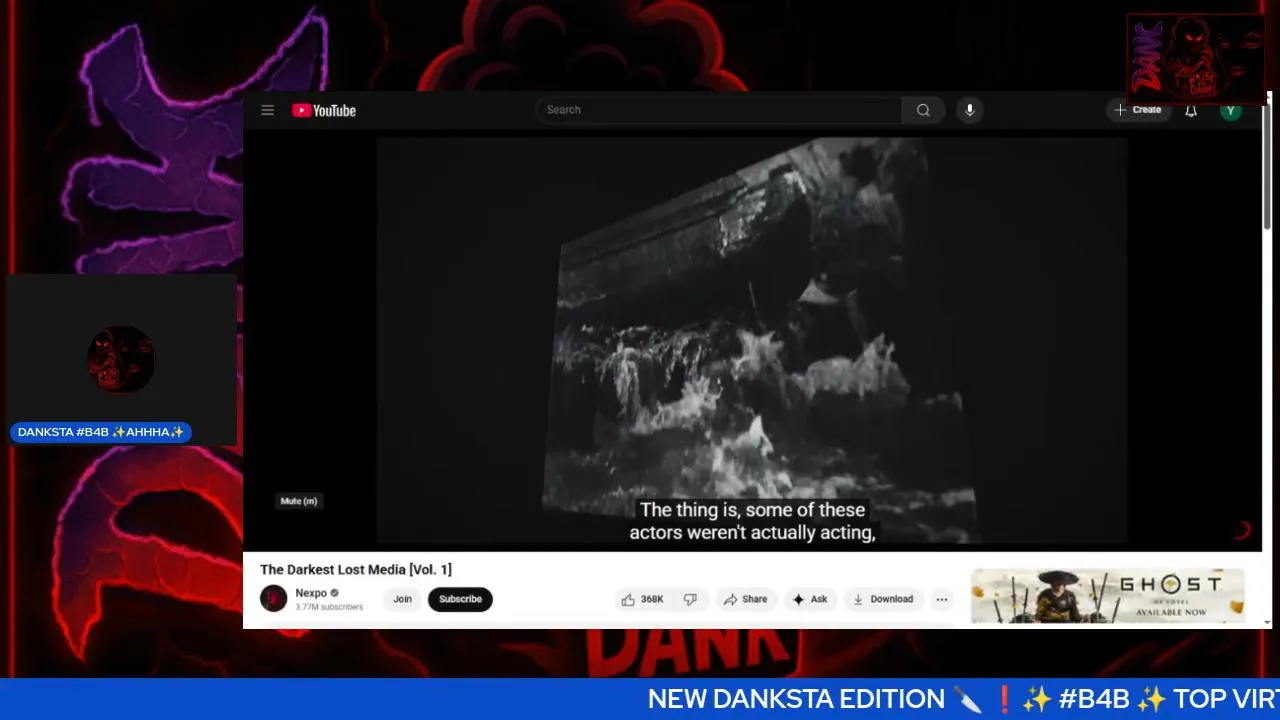1280x720 pixels.
Task: Open more actions three-dot menu
Action: pyautogui.click(x=942, y=599)
